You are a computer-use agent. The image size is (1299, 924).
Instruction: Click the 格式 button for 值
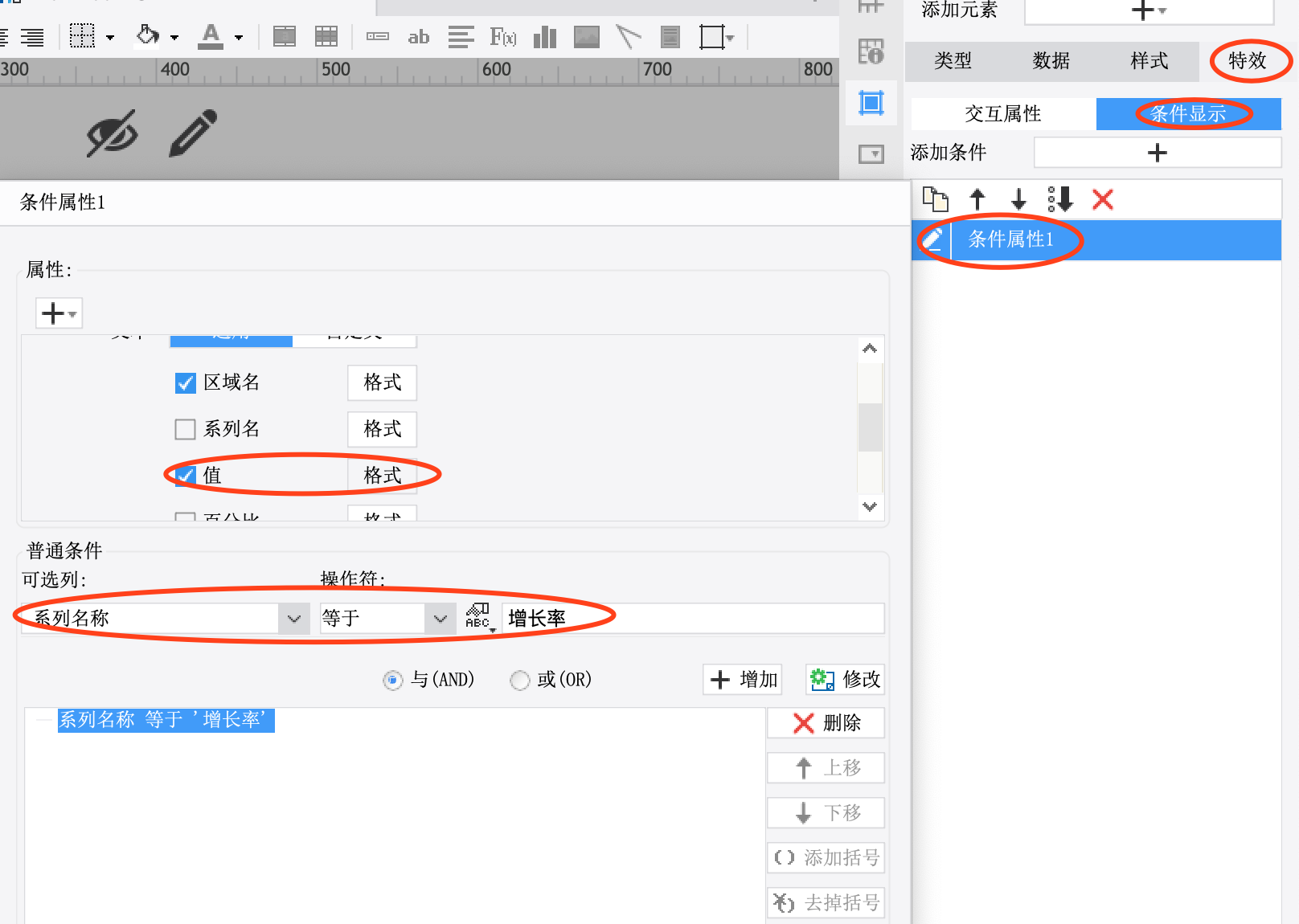coord(382,476)
